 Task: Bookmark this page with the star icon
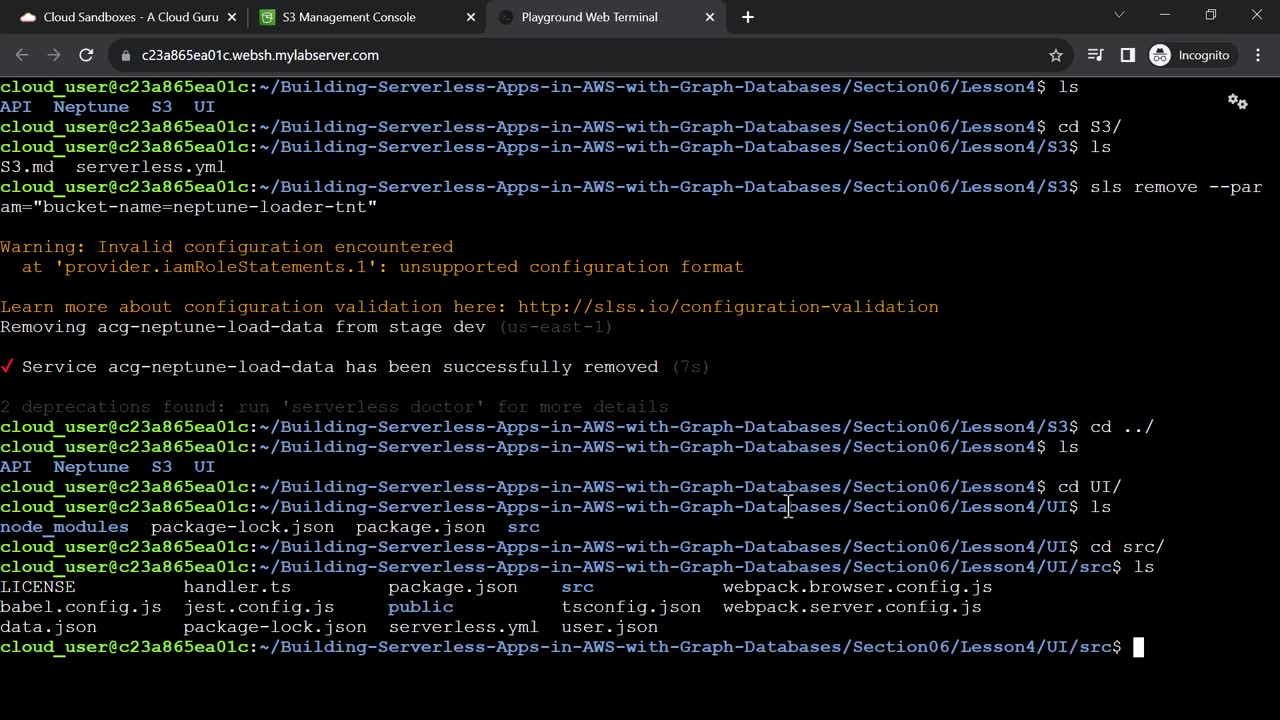coord(1055,55)
